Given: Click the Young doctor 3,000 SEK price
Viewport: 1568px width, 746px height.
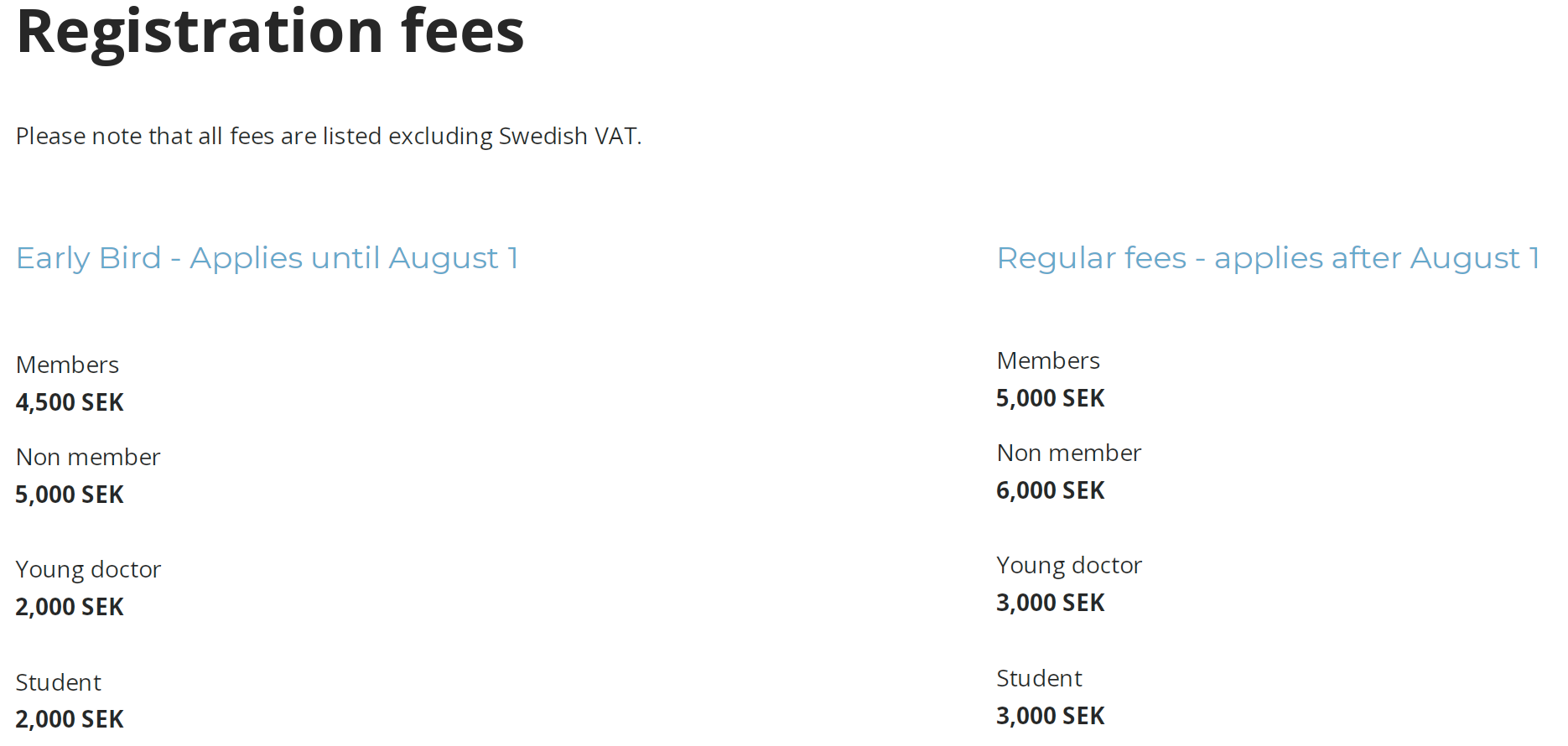Looking at the screenshot, I should tap(1051, 603).
